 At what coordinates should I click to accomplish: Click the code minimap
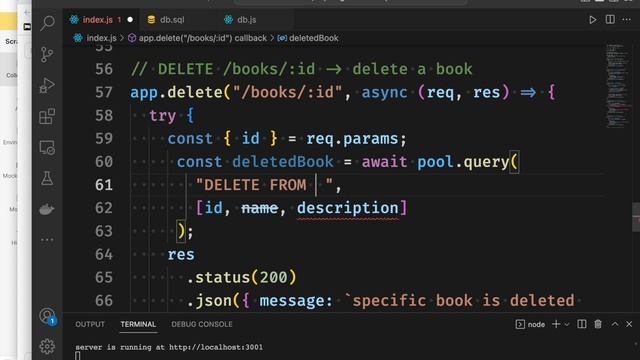(x=618, y=86)
